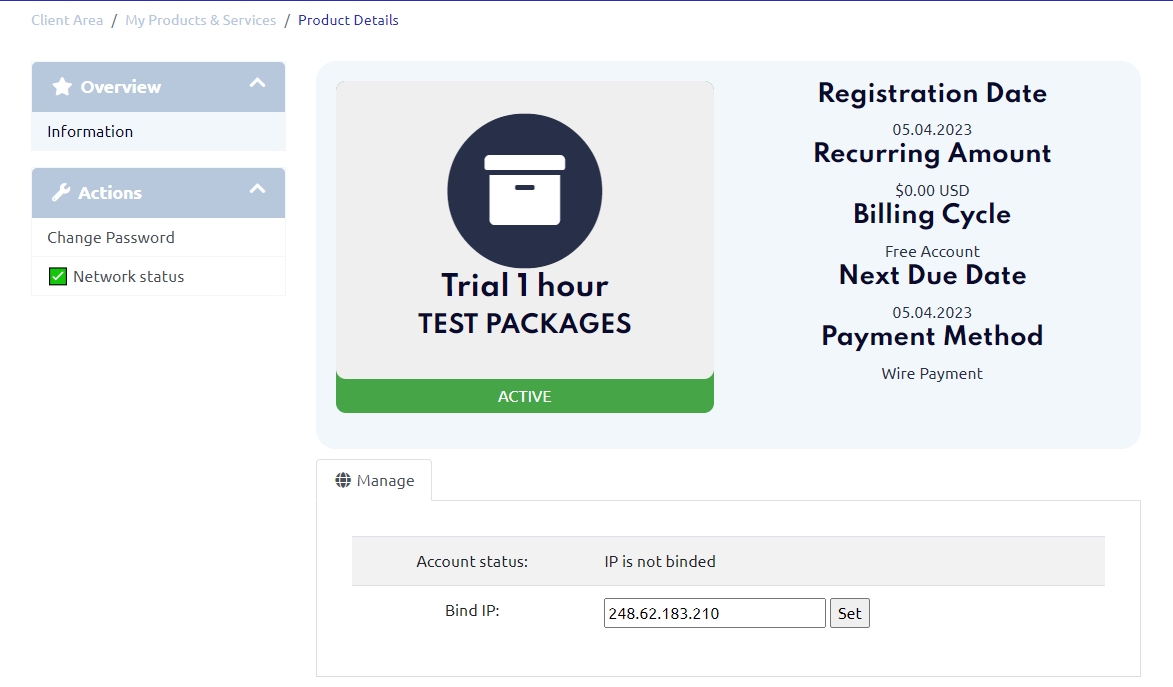
Task: Click the '$0.00 USD' recurring amount
Action: point(932,190)
